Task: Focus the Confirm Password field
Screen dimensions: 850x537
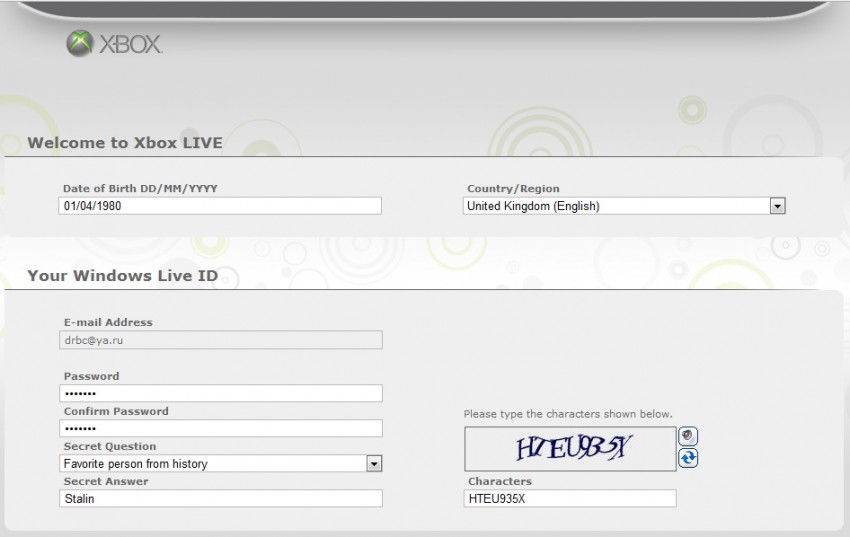Action: pyautogui.click(x=221, y=429)
